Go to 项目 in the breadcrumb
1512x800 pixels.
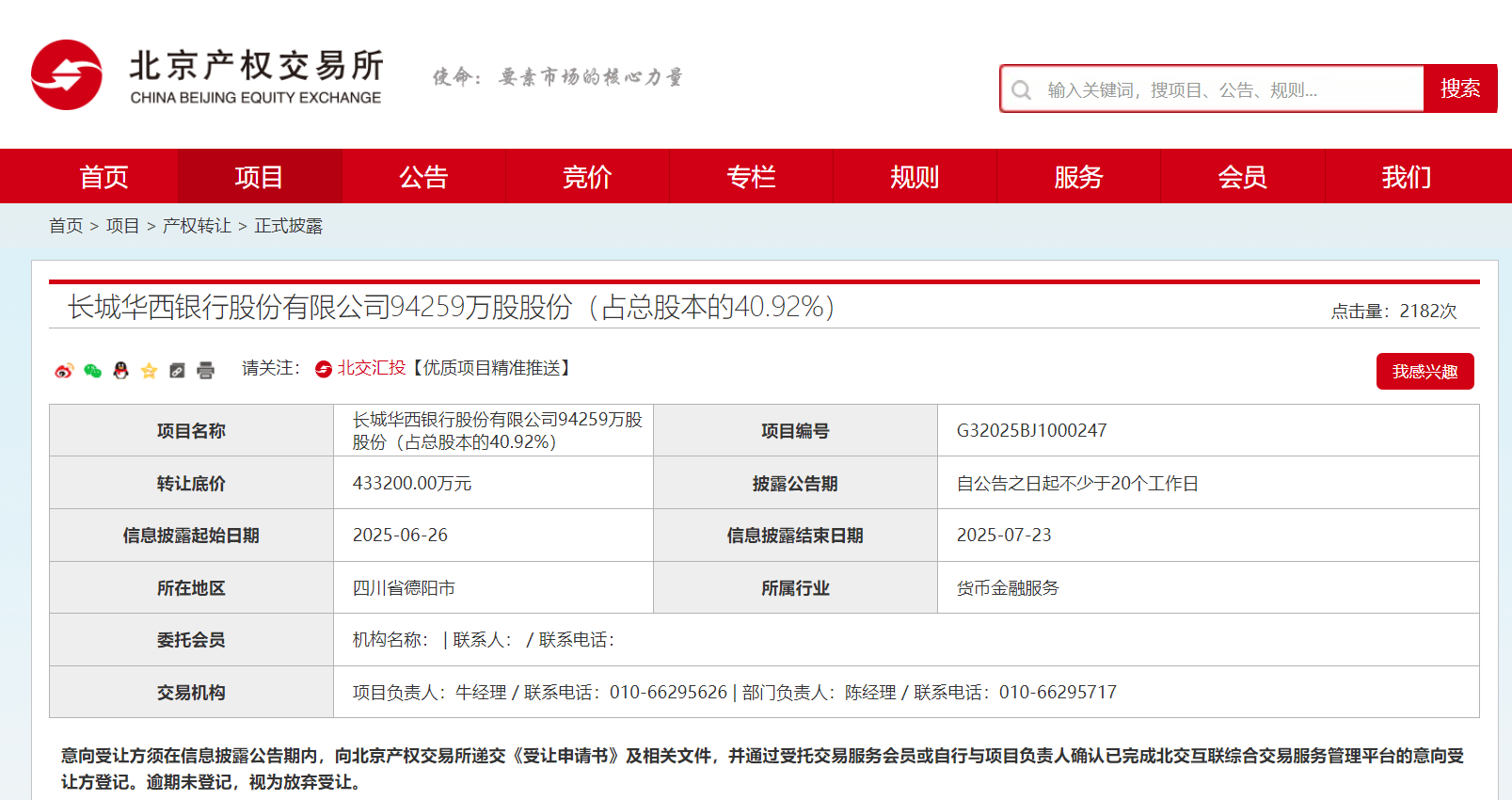[x=122, y=226]
